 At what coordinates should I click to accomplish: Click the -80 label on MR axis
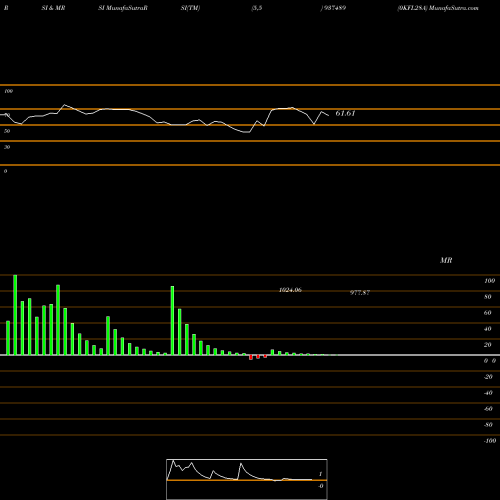[x=488, y=425]
